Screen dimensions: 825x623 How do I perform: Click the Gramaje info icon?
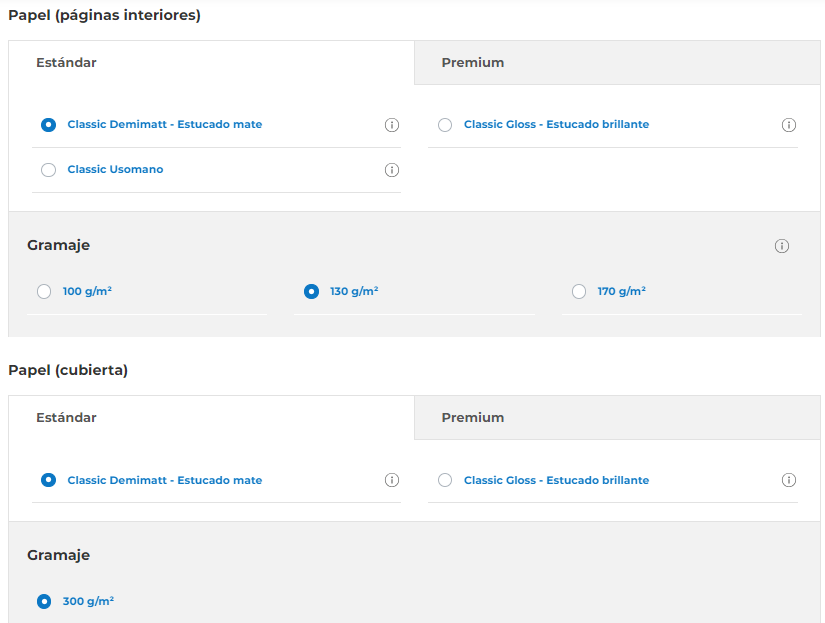tap(781, 246)
